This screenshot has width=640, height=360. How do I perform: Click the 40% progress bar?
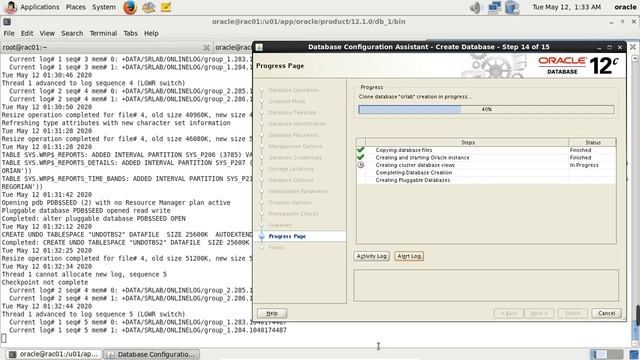[x=486, y=109]
